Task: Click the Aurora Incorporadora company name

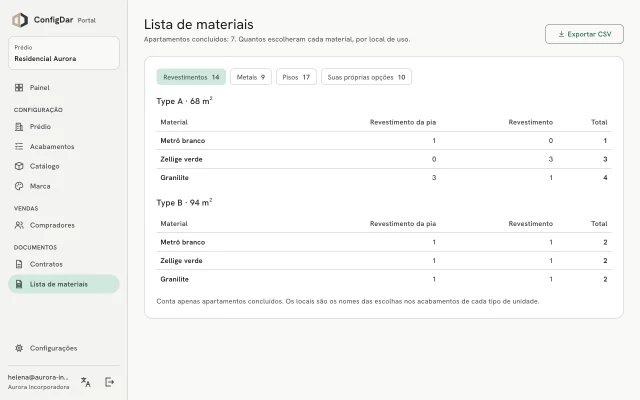Action: 38,387
